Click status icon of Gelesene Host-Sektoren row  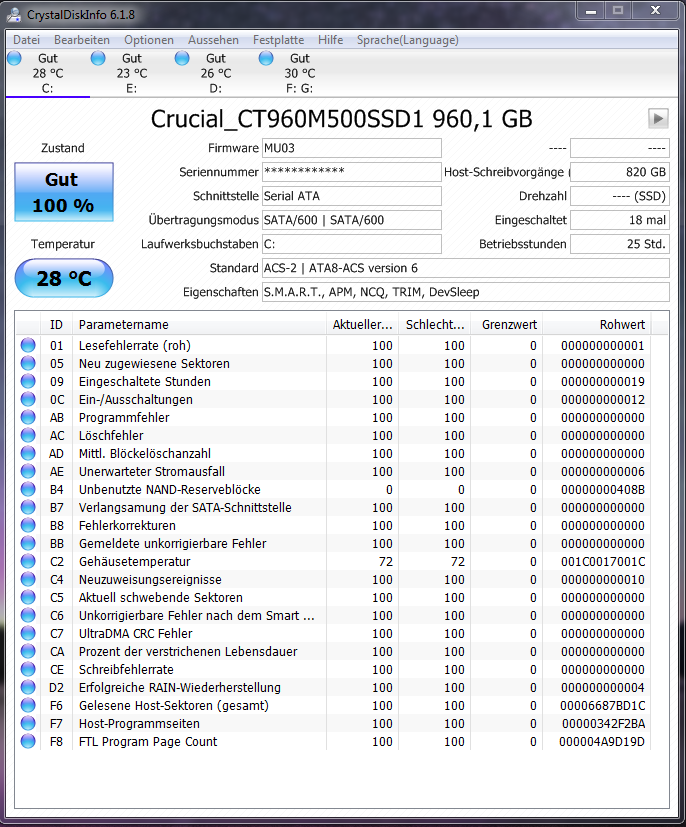coord(28,705)
